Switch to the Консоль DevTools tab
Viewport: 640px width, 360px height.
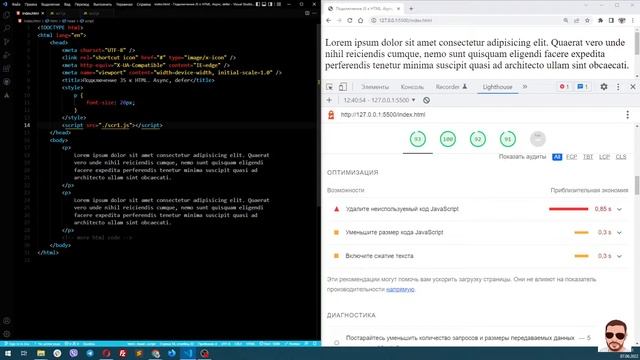click(412, 87)
